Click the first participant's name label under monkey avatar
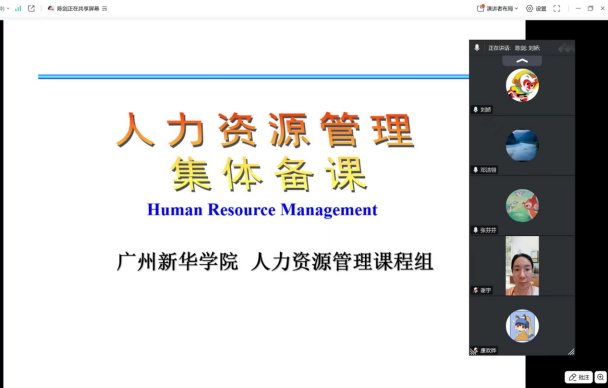This screenshot has height=388, width=608. [482, 110]
